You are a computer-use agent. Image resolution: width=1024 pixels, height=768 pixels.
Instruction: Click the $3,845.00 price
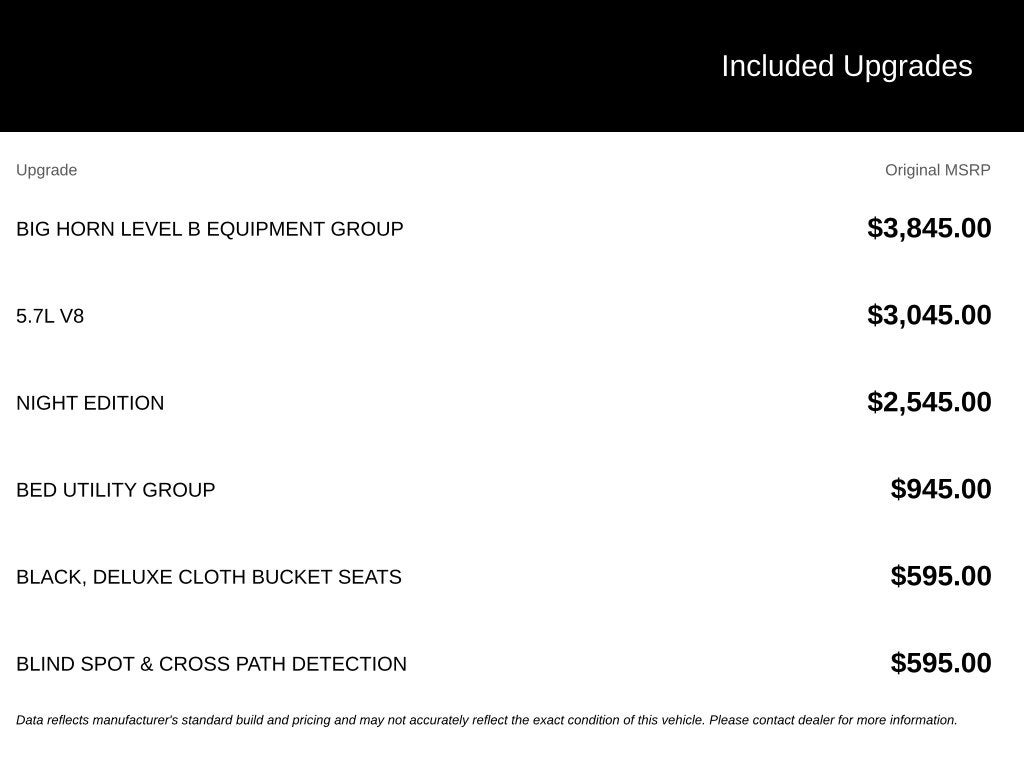pyautogui.click(x=929, y=229)
